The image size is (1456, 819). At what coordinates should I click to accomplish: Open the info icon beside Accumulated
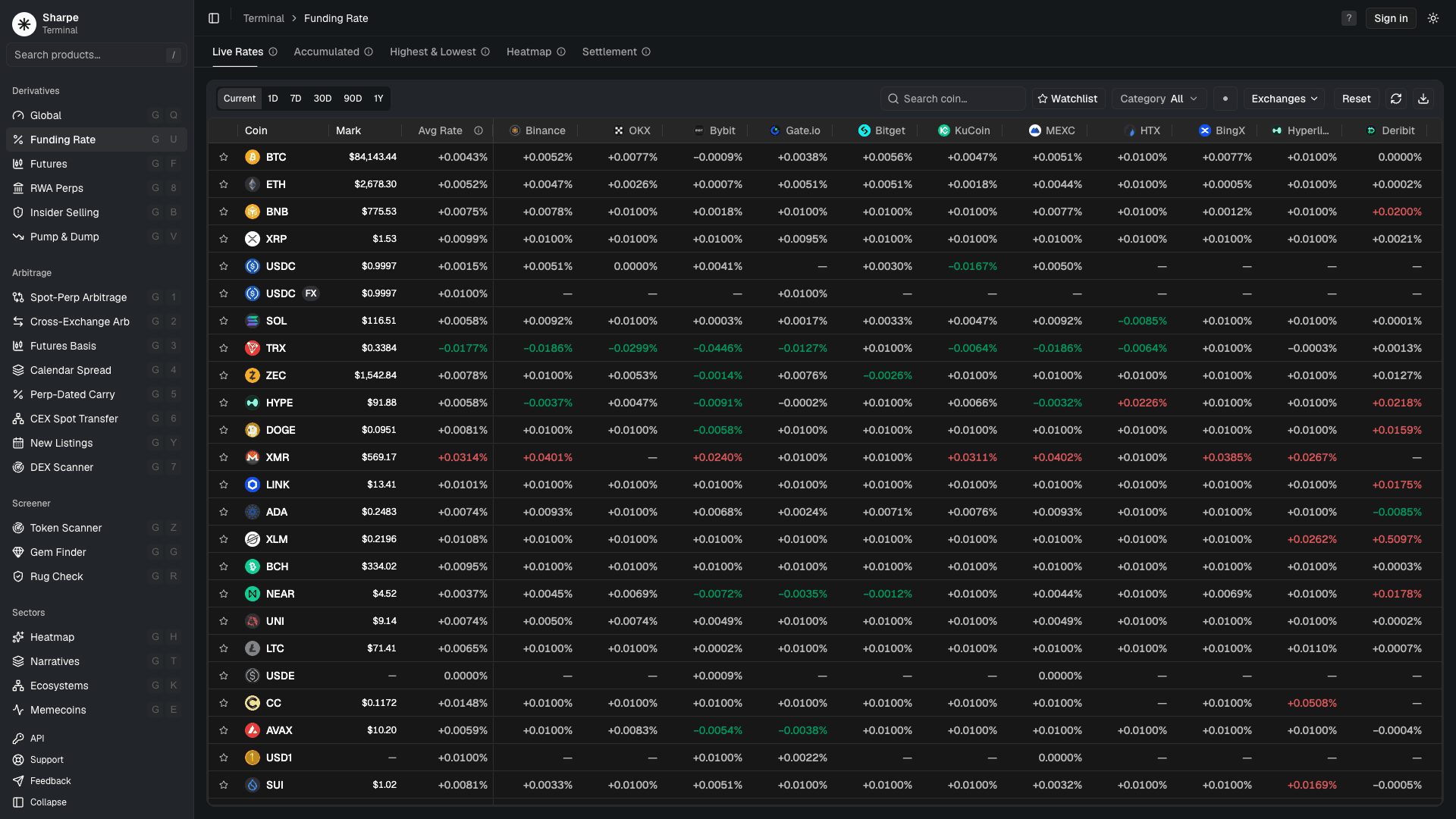(x=369, y=52)
